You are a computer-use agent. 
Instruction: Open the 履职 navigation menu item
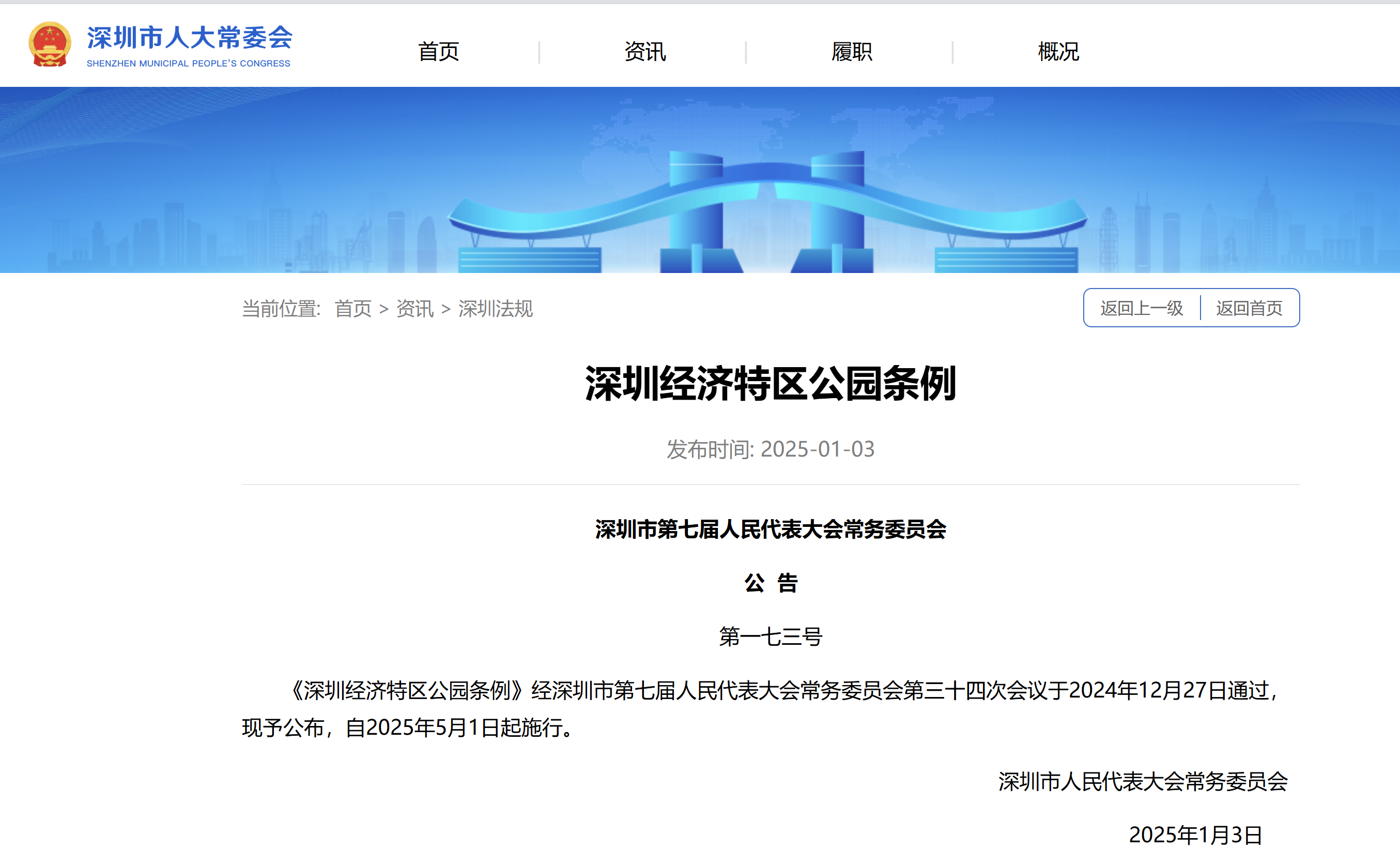click(852, 52)
